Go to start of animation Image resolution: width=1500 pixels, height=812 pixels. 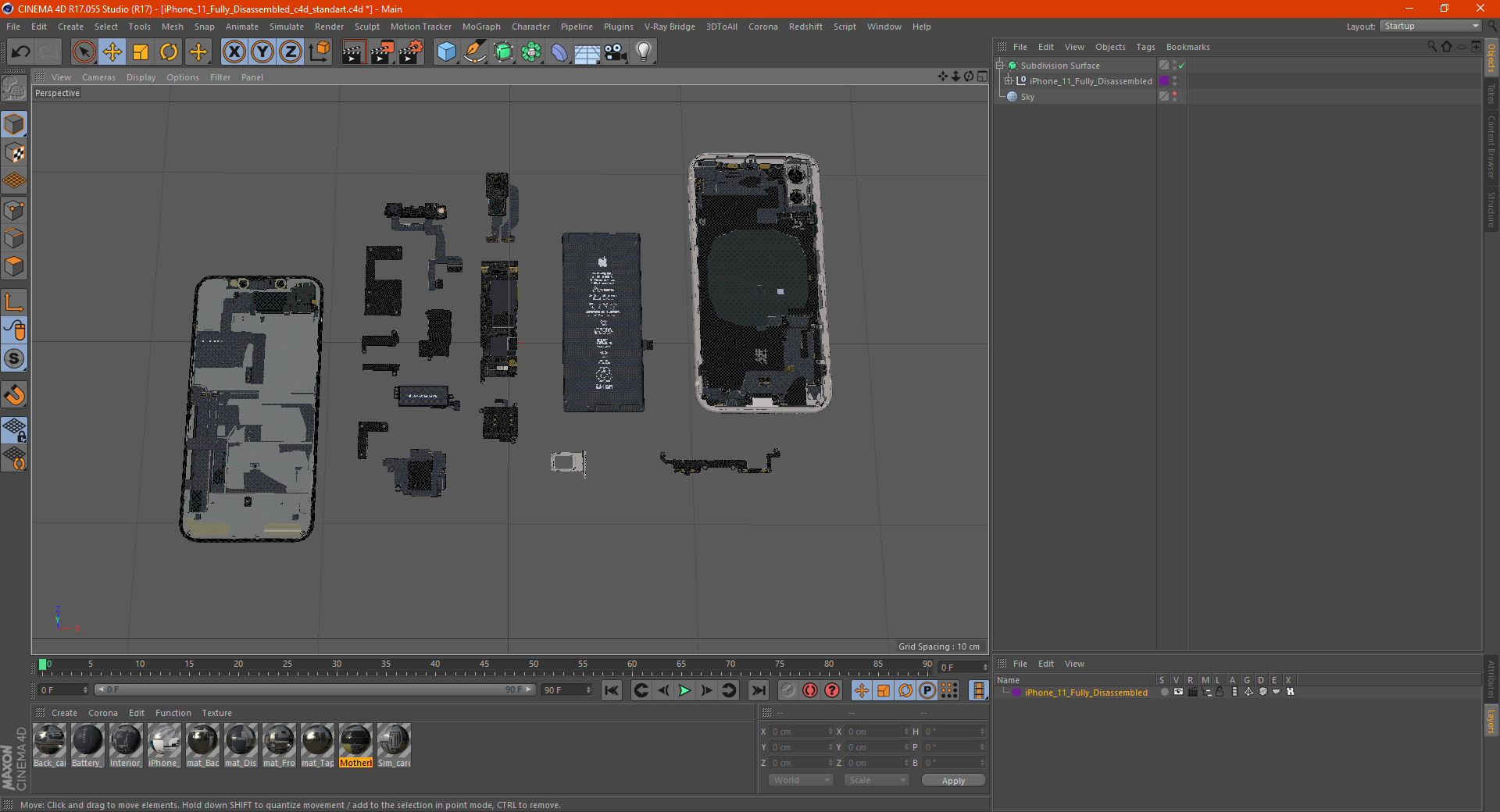point(612,690)
